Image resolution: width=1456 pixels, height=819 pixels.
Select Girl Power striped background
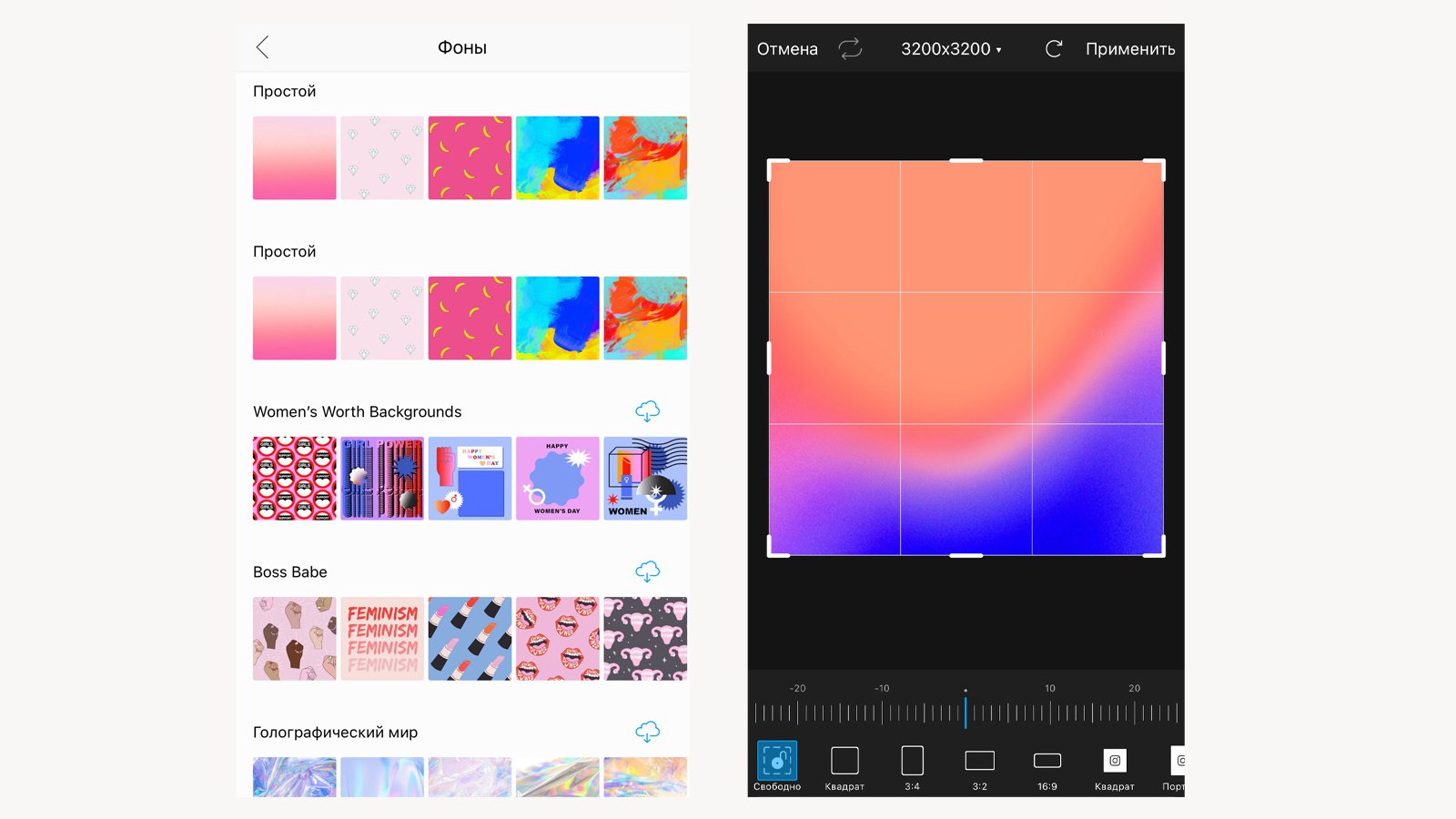tap(382, 478)
